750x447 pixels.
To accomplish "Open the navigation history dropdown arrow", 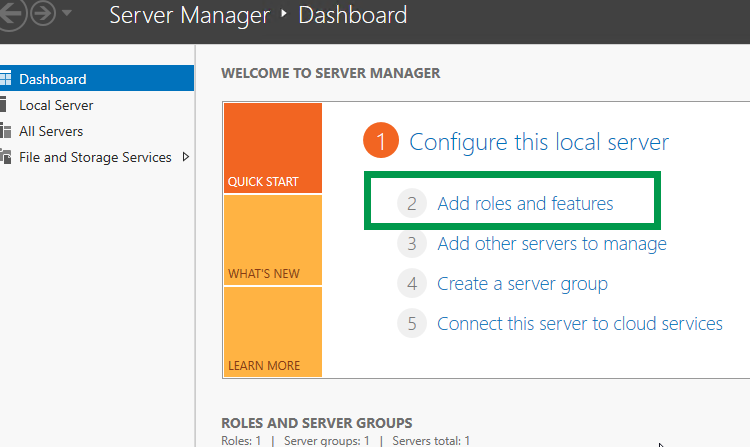I will click(x=67, y=15).
